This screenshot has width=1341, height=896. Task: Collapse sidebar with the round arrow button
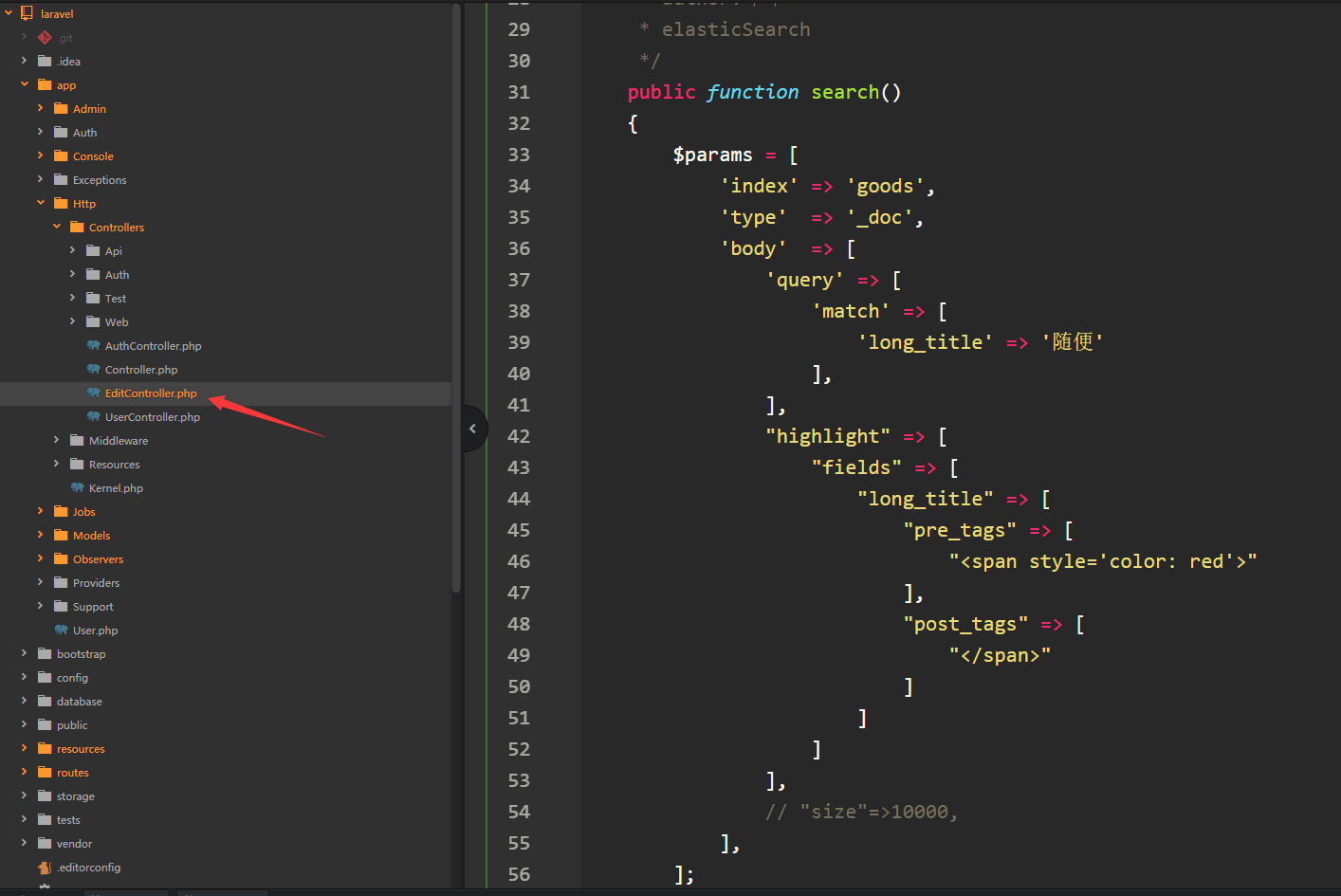pos(473,429)
